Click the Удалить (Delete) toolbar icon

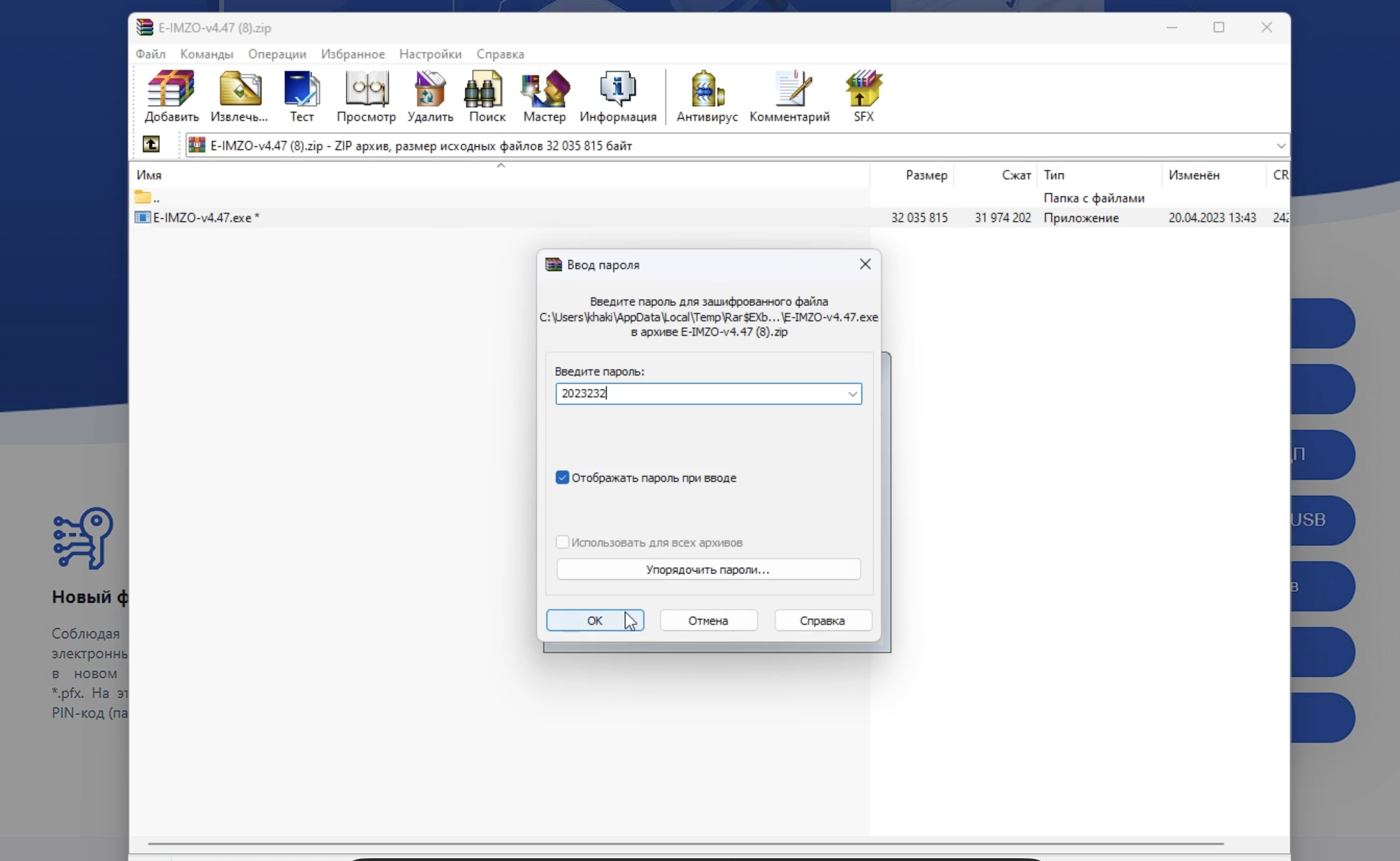click(430, 96)
